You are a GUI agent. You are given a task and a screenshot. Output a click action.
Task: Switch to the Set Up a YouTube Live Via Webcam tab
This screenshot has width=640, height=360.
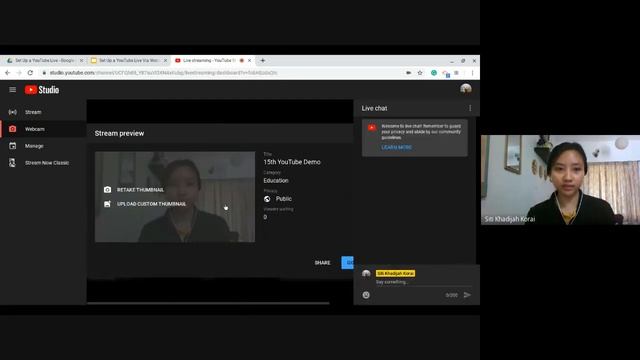[x=128, y=60]
